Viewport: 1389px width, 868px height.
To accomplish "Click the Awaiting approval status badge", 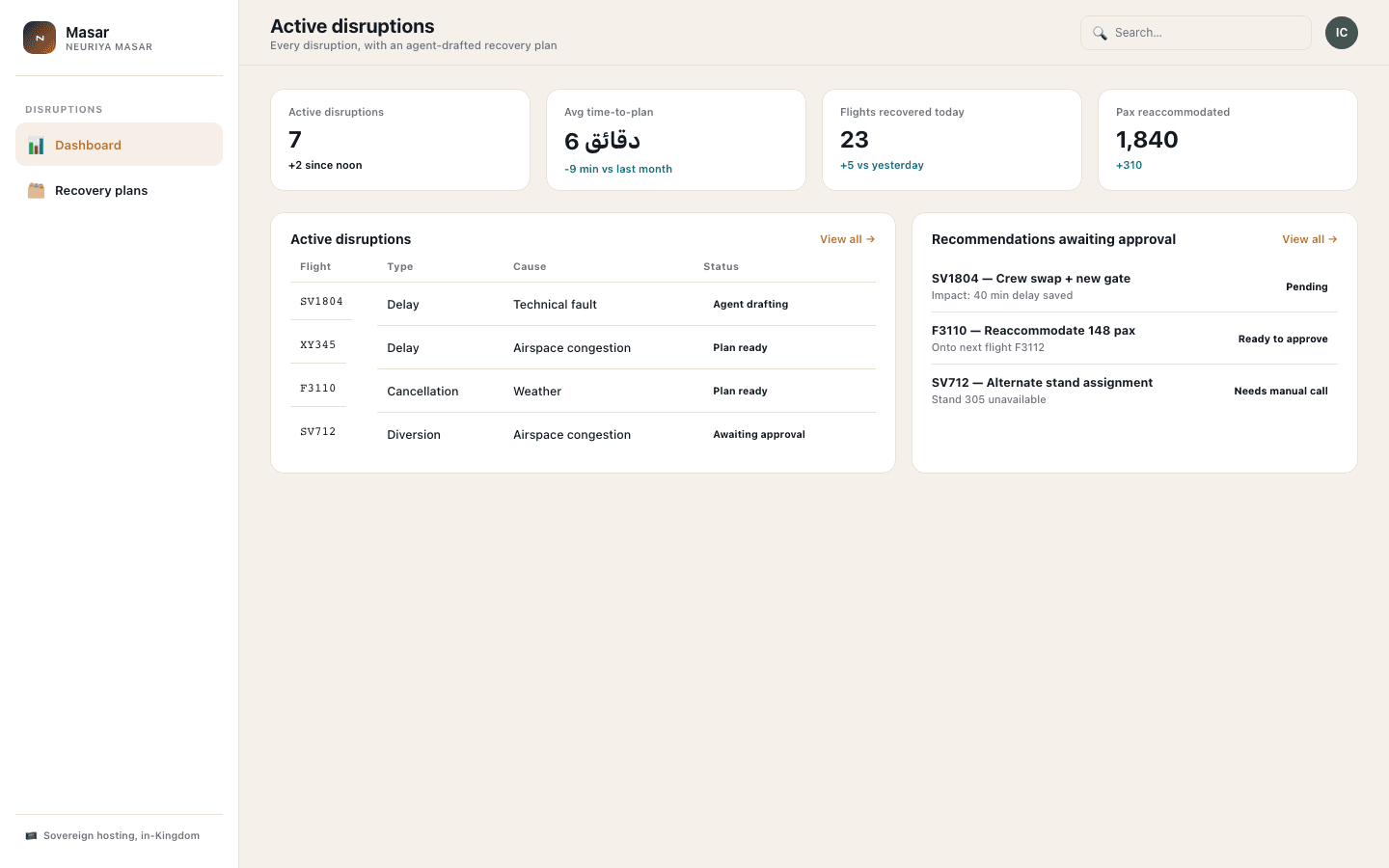I will [x=759, y=434].
